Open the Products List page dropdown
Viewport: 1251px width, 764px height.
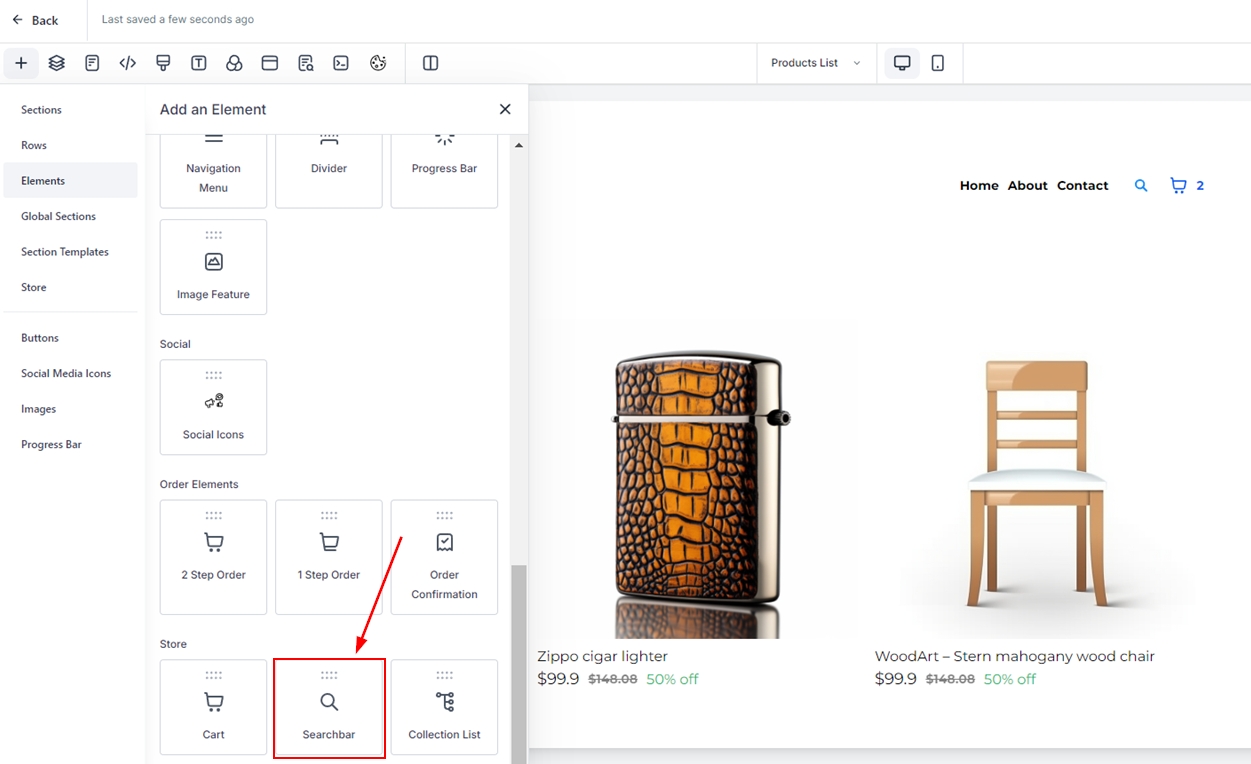[x=815, y=63]
